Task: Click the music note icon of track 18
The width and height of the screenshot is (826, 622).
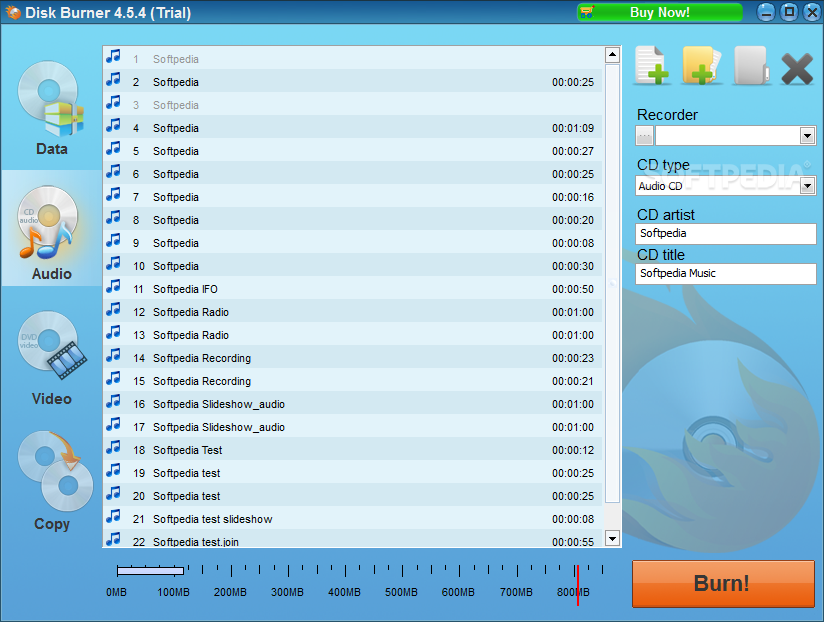Action: 113,447
